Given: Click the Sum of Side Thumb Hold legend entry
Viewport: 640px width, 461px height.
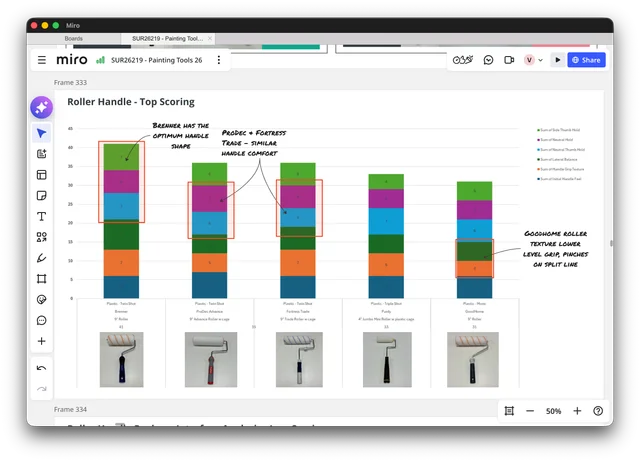Looking at the screenshot, I should 558,130.
